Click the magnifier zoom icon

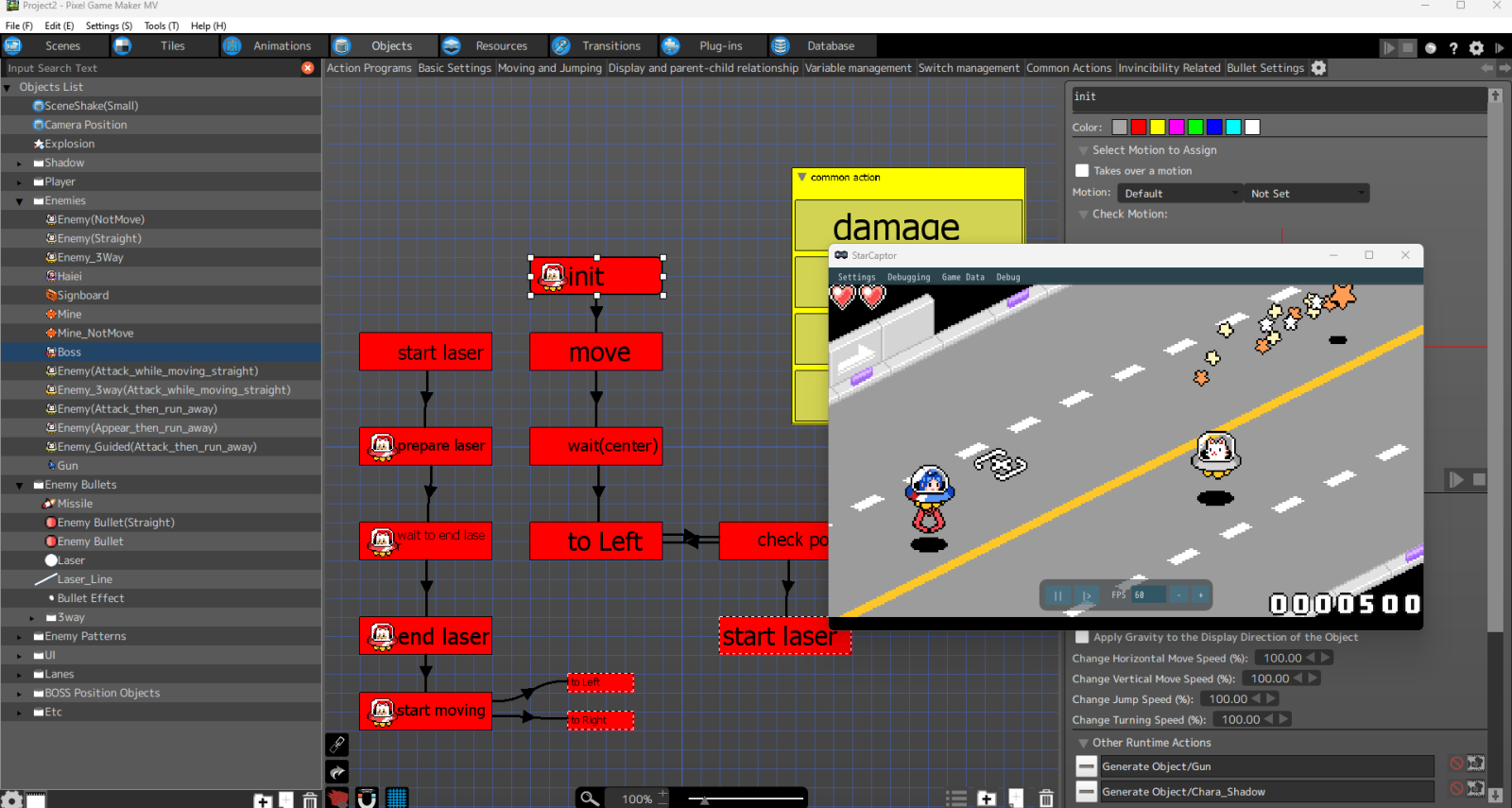point(590,799)
